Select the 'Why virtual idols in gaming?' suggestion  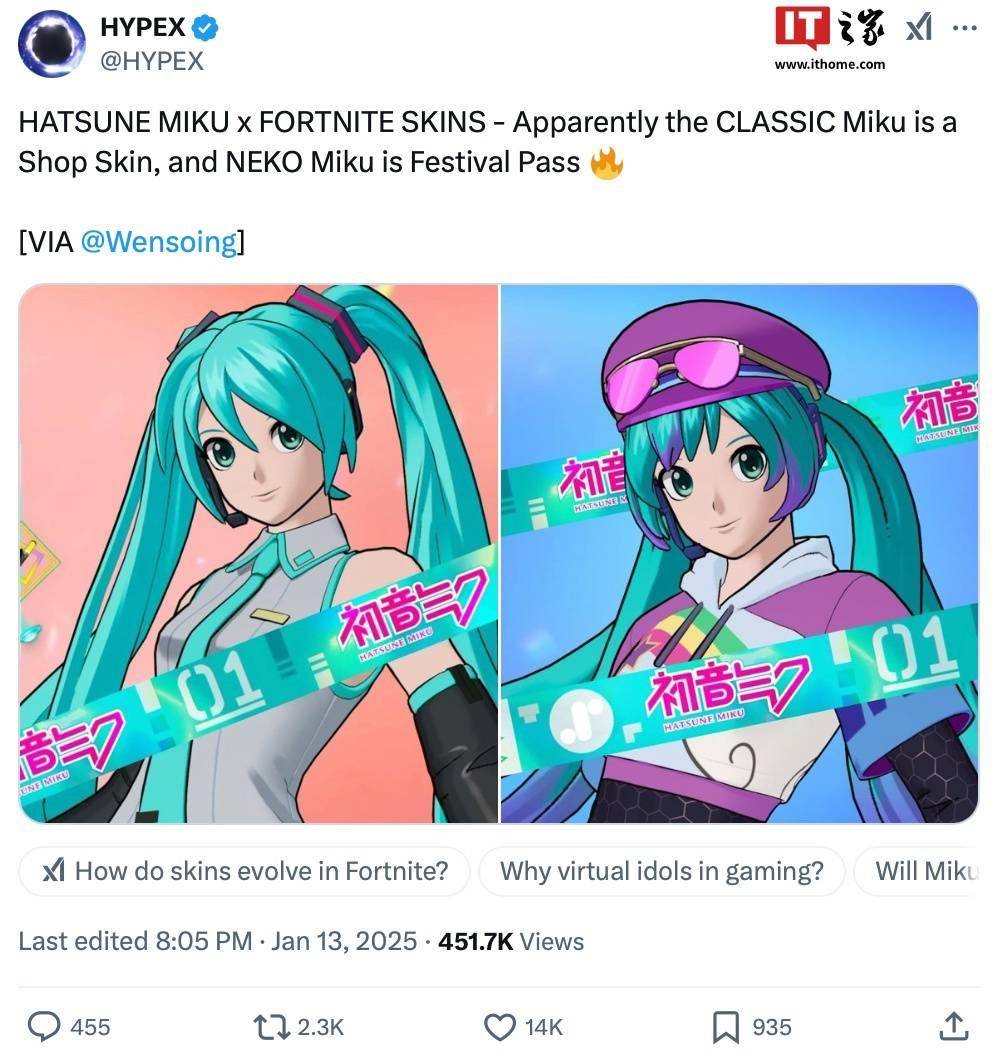pos(662,871)
